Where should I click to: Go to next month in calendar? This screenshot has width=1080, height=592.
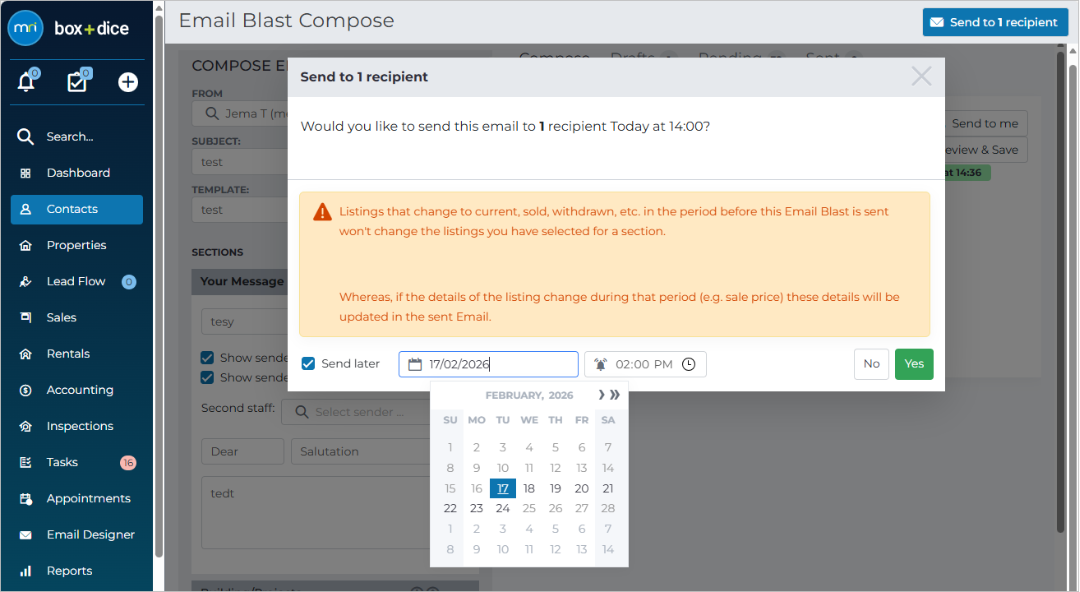tap(601, 395)
